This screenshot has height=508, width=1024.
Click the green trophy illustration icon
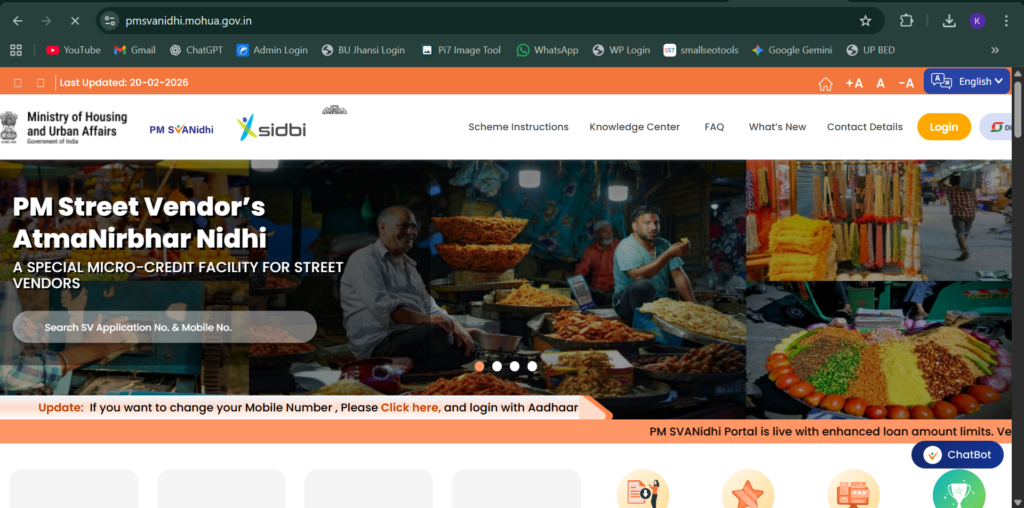(959, 490)
